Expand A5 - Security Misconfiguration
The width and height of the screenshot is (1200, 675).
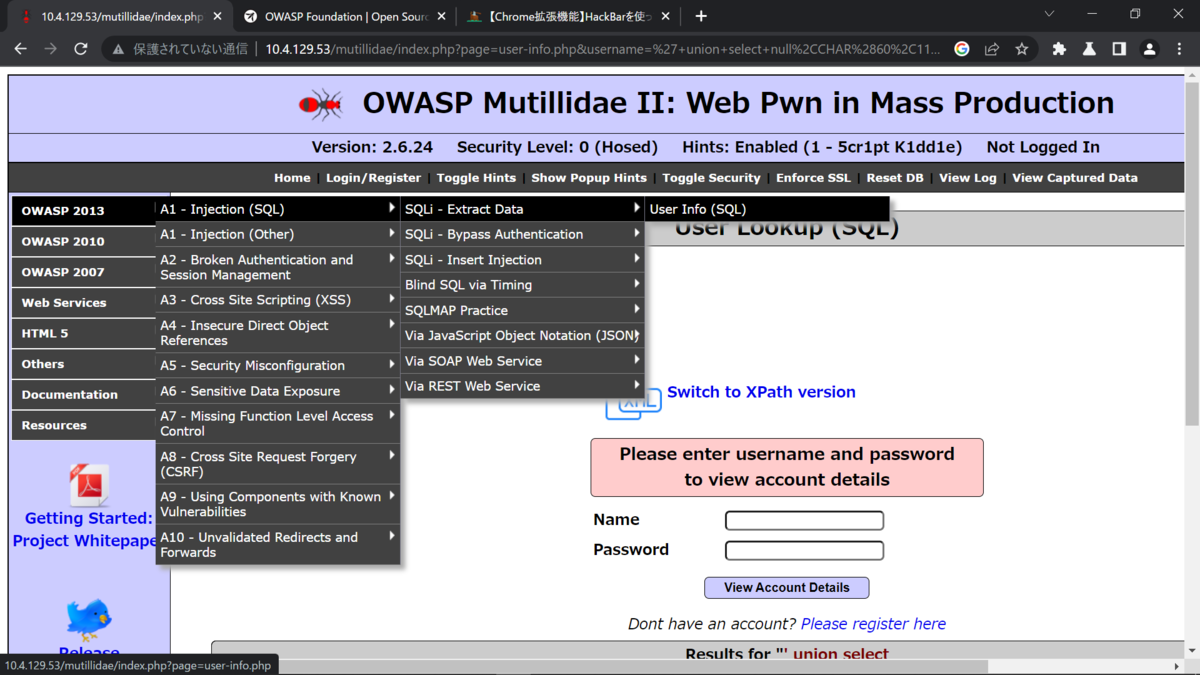pyautogui.click(x=278, y=366)
